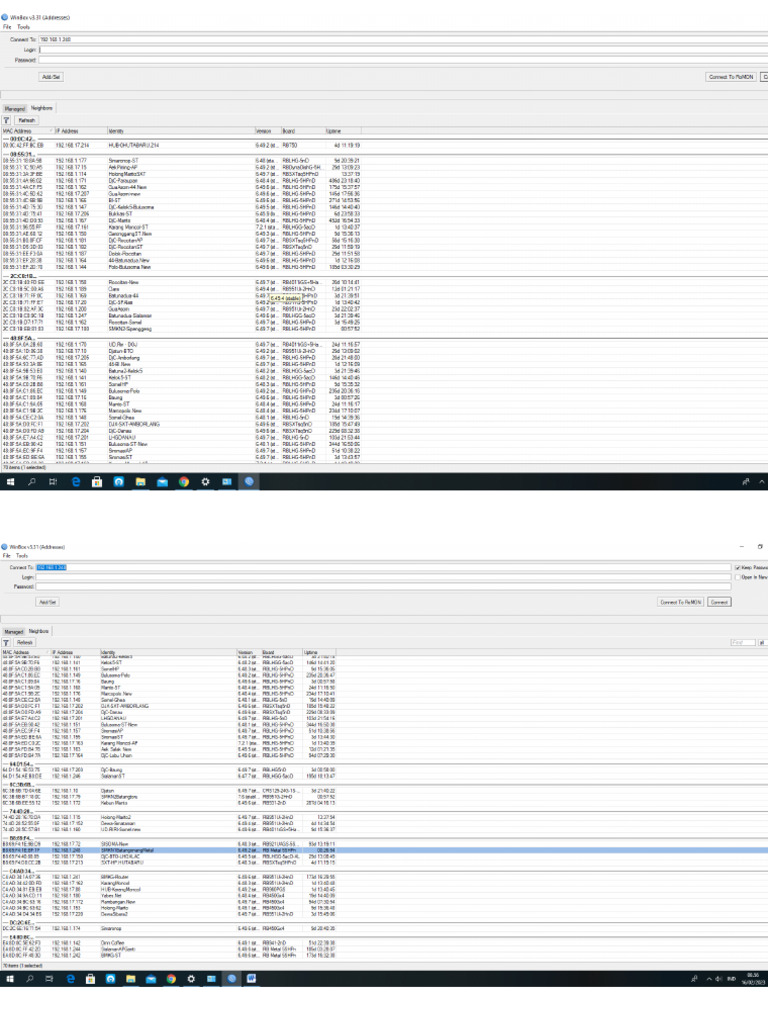Click Connect To RoMON in upper window
Screen dimensions: 768x1024
tap(731, 77)
